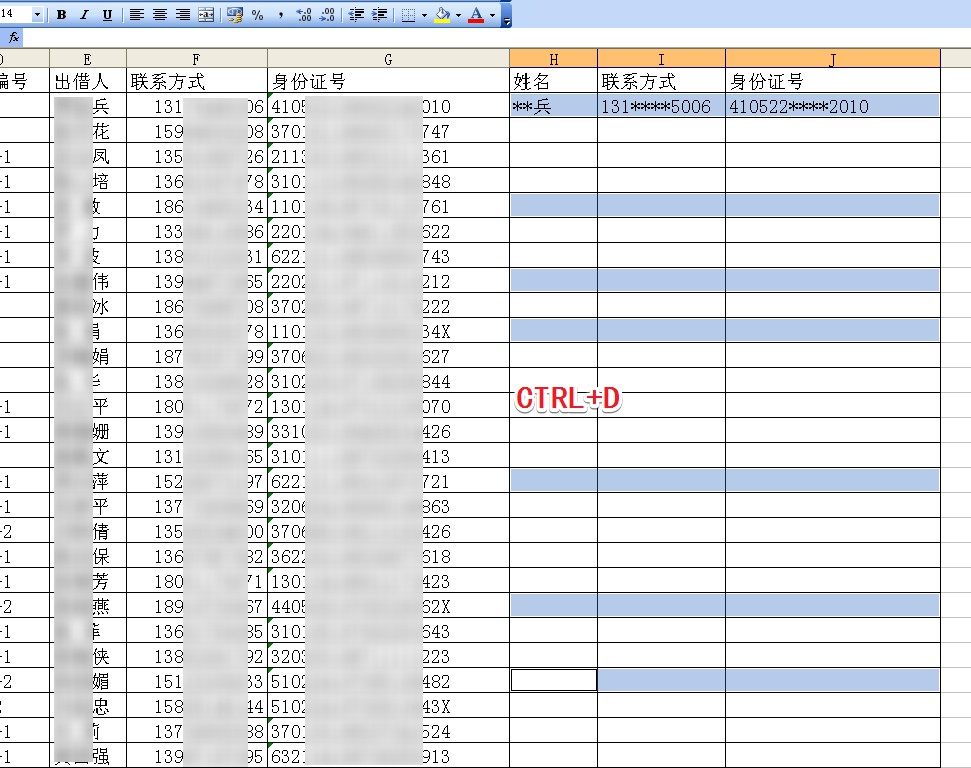Apply percent style format

click(x=258, y=15)
